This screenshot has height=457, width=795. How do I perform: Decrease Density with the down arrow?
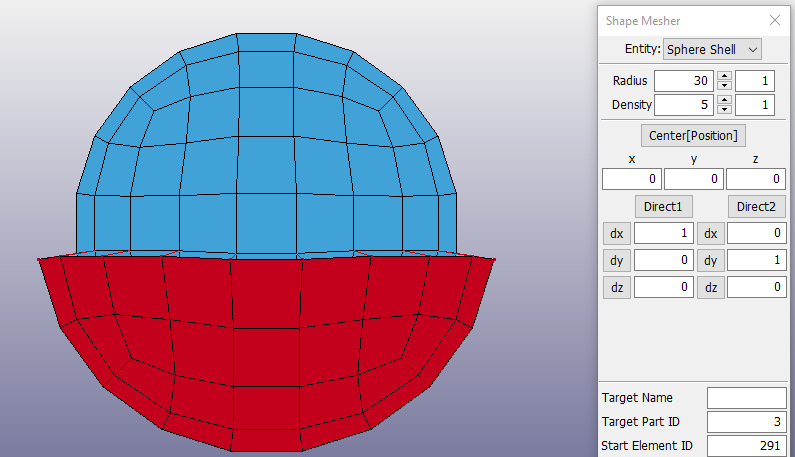725,109
